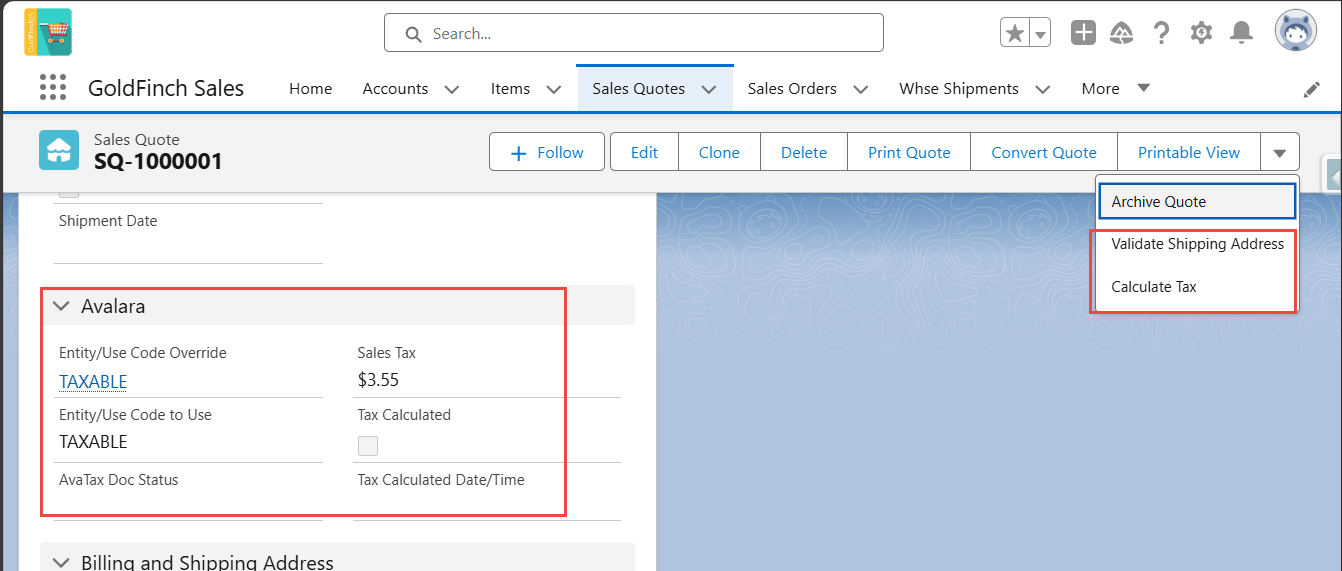Click the GoldFinch Sales app name
This screenshot has width=1342, height=571.
tap(166, 88)
